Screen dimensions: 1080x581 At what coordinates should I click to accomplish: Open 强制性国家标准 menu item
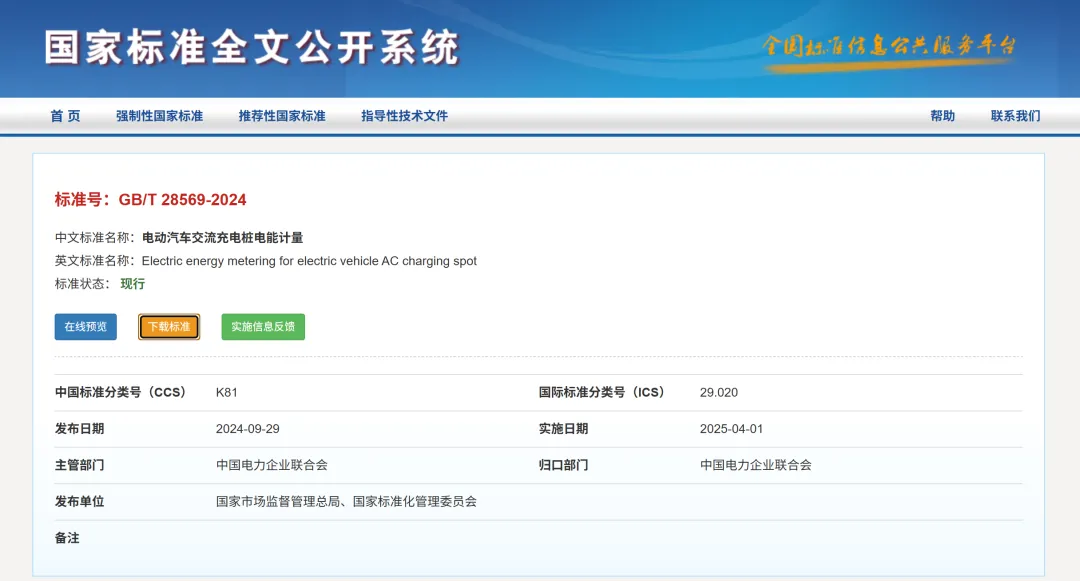click(x=159, y=116)
